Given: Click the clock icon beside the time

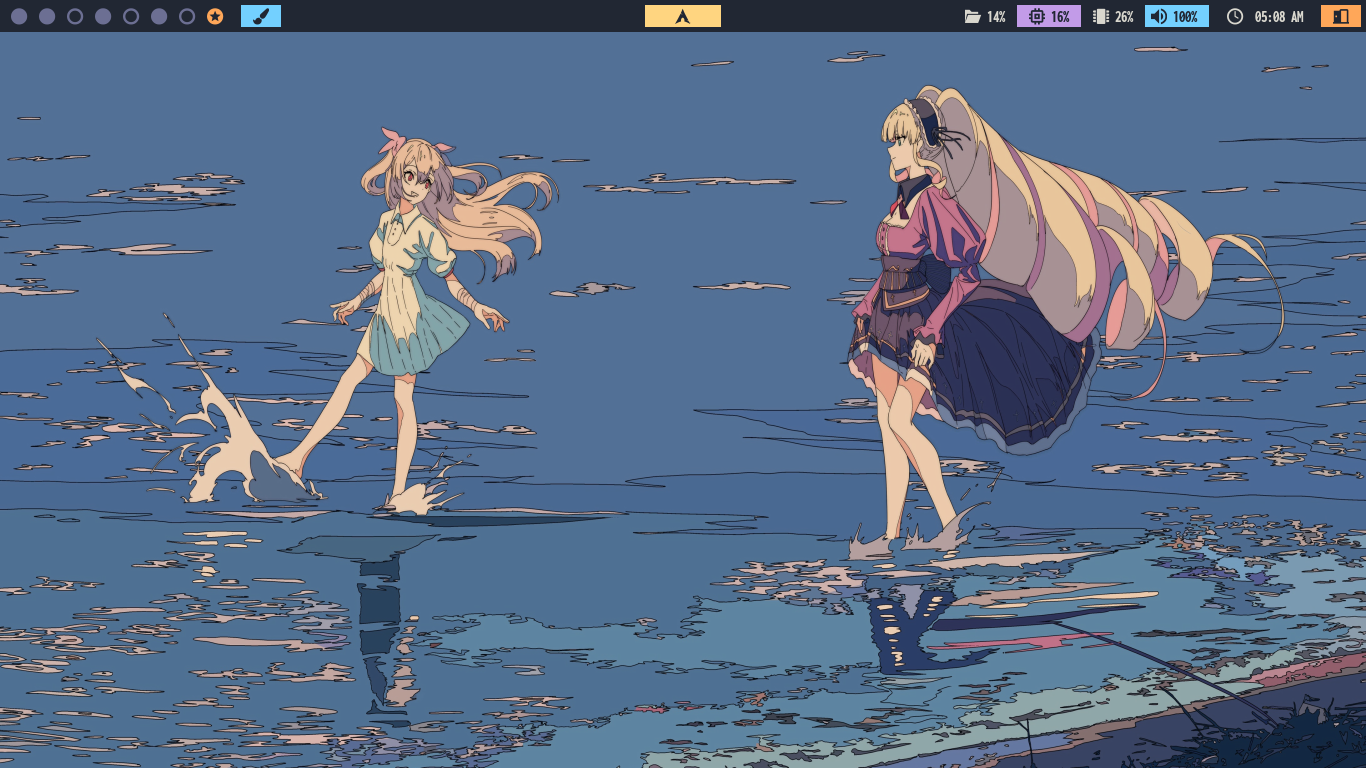Looking at the screenshot, I should (x=1235, y=17).
